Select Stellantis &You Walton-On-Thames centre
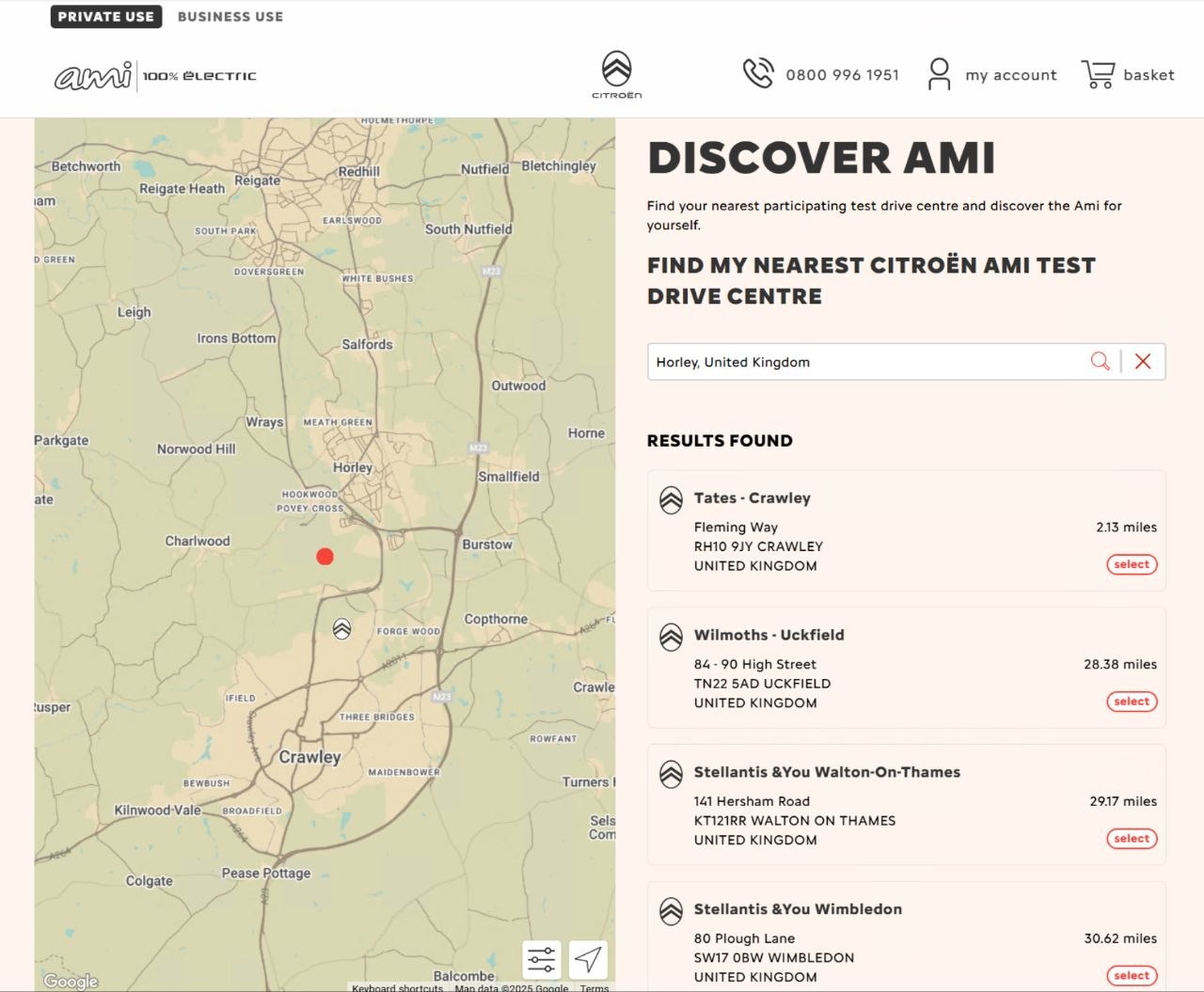Screen dimensions: 1204x992 [1132, 839]
